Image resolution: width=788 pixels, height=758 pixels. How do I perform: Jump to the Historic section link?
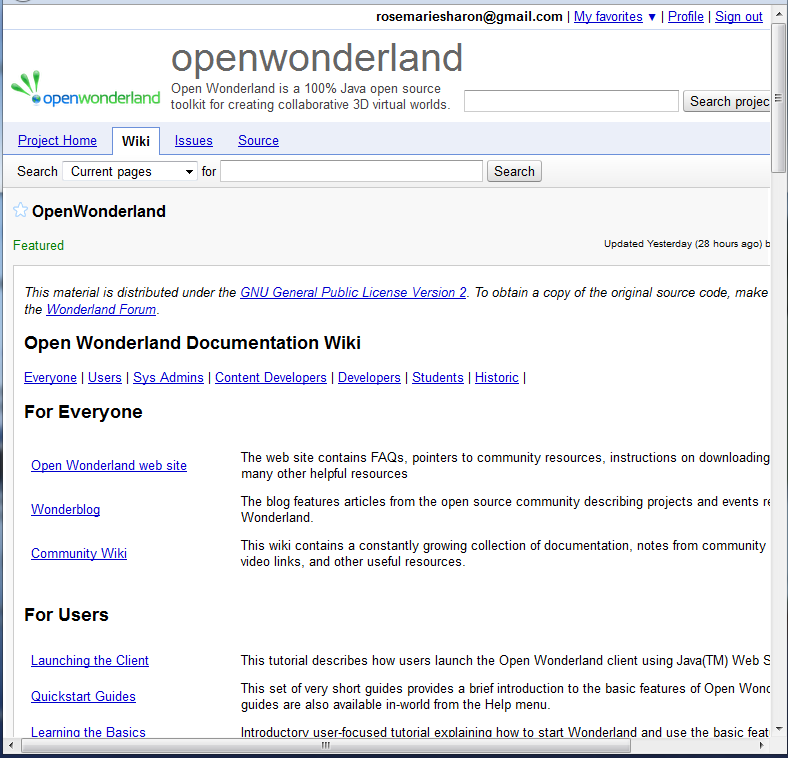pos(497,377)
